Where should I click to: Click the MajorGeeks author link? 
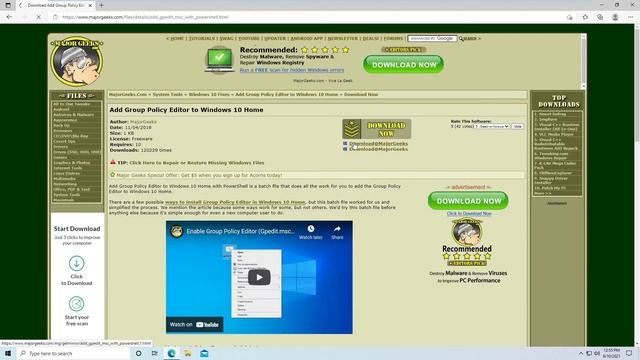click(143, 122)
